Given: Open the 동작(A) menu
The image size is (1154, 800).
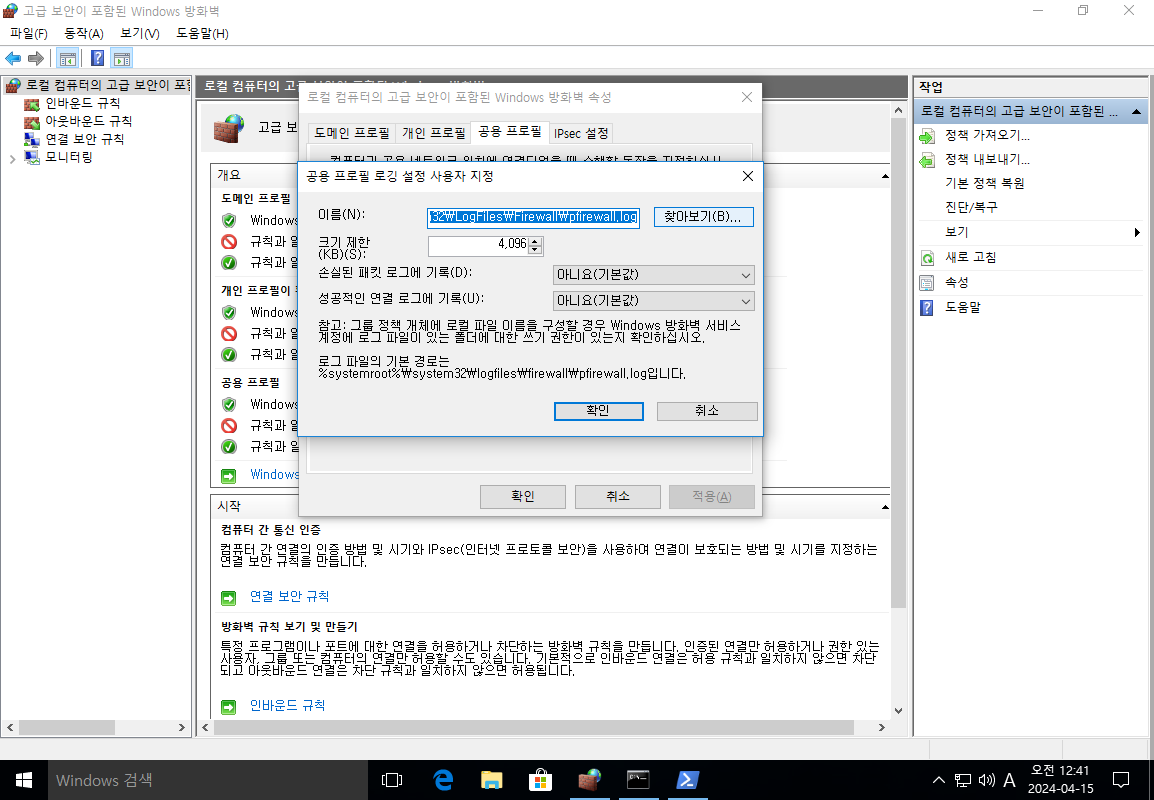Looking at the screenshot, I should click(x=84, y=34).
